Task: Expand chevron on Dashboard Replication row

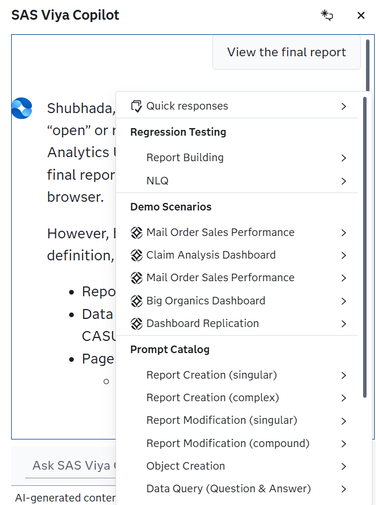Action: coord(344,324)
